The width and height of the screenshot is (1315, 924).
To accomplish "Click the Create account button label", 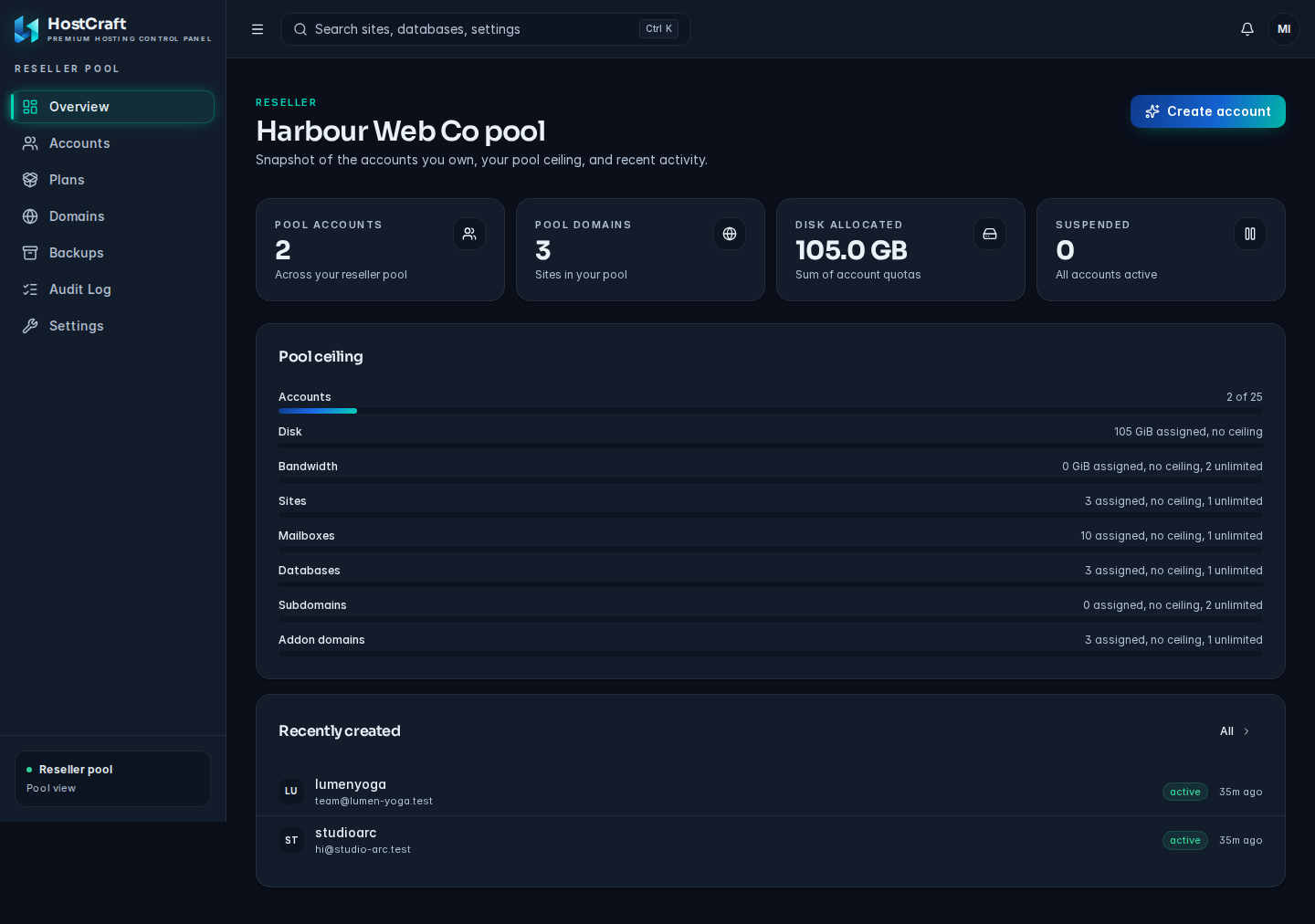I will [x=1219, y=111].
